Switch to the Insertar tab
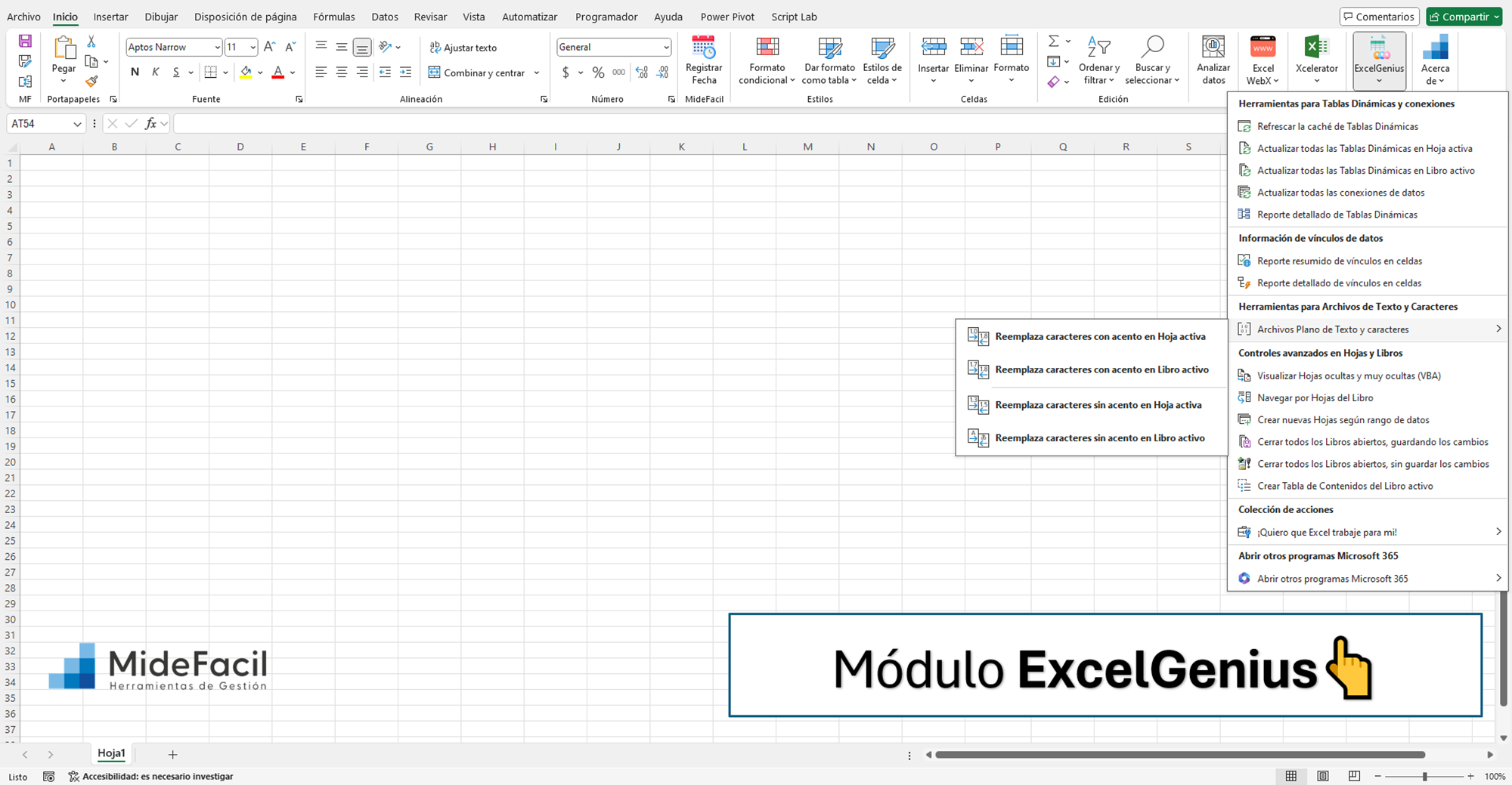1512x785 pixels. tap(110, 17)
